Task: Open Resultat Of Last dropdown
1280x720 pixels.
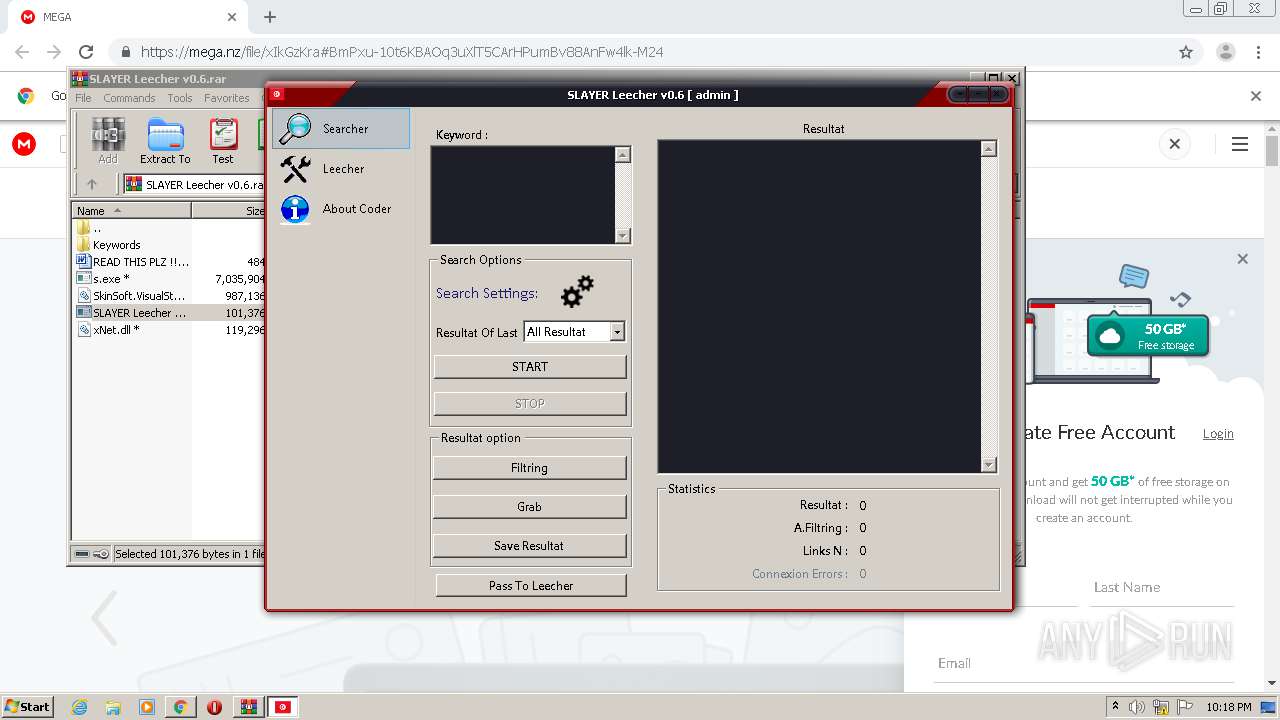Action: coord(617,332)
